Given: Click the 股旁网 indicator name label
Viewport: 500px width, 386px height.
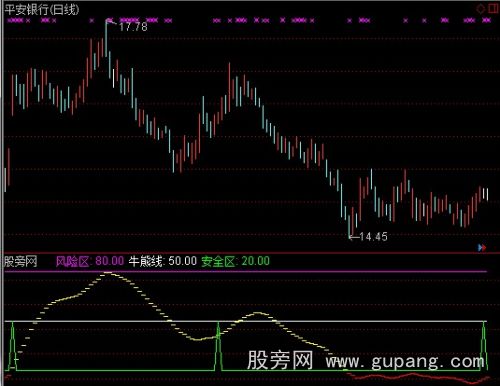Looking at the screenshot, I should point(20,261).
